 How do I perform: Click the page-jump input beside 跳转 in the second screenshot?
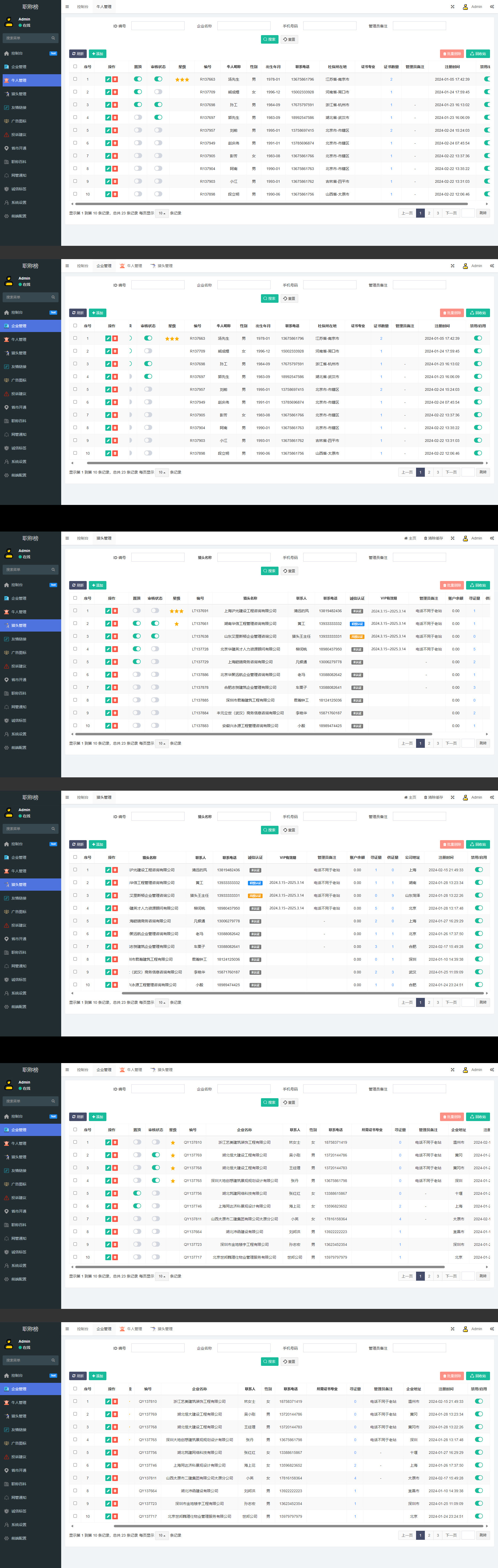[468, 472]
